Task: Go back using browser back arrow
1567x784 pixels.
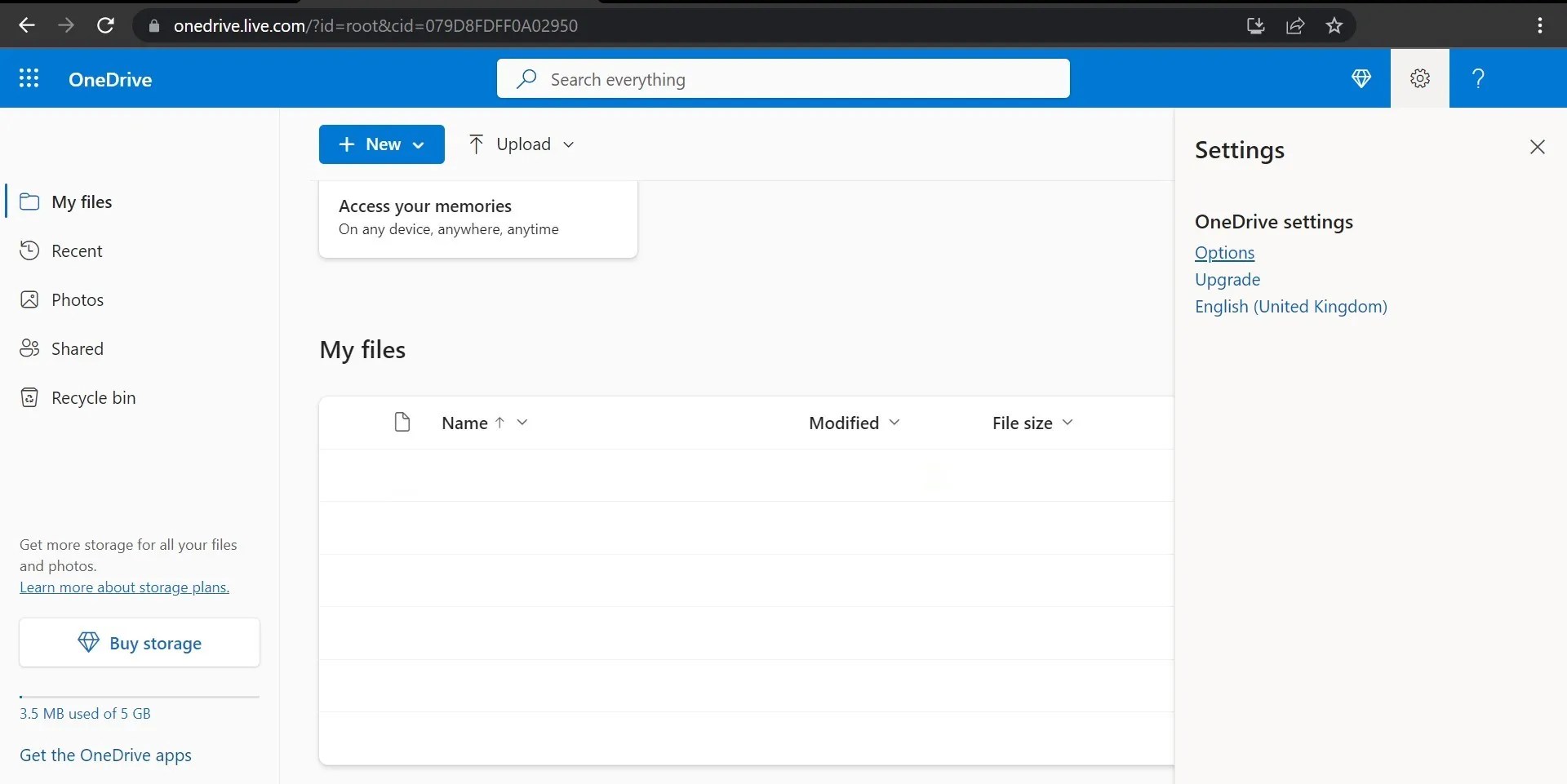Action: point(27,25)
